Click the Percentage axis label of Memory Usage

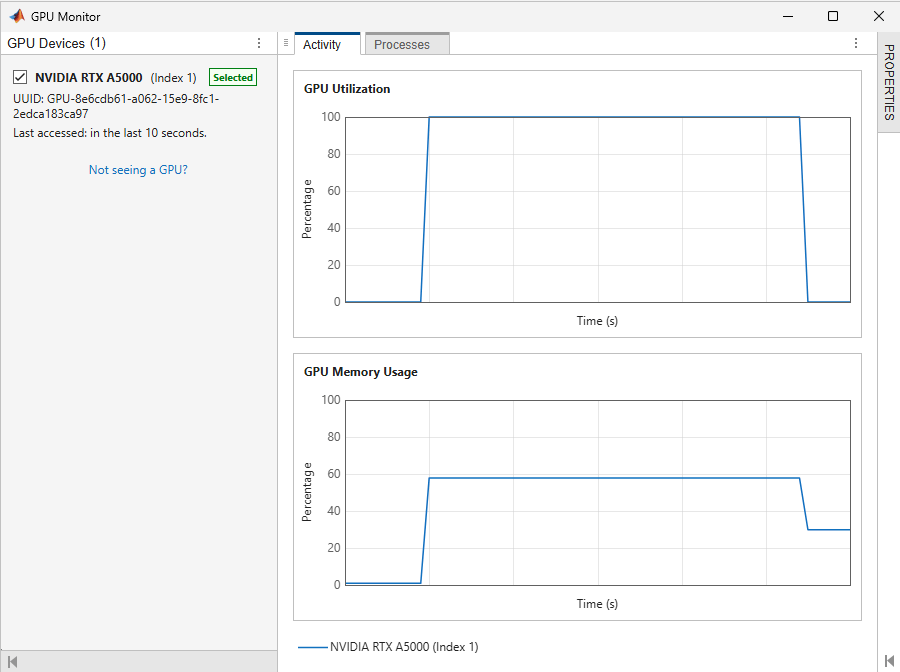coord(307,492)
